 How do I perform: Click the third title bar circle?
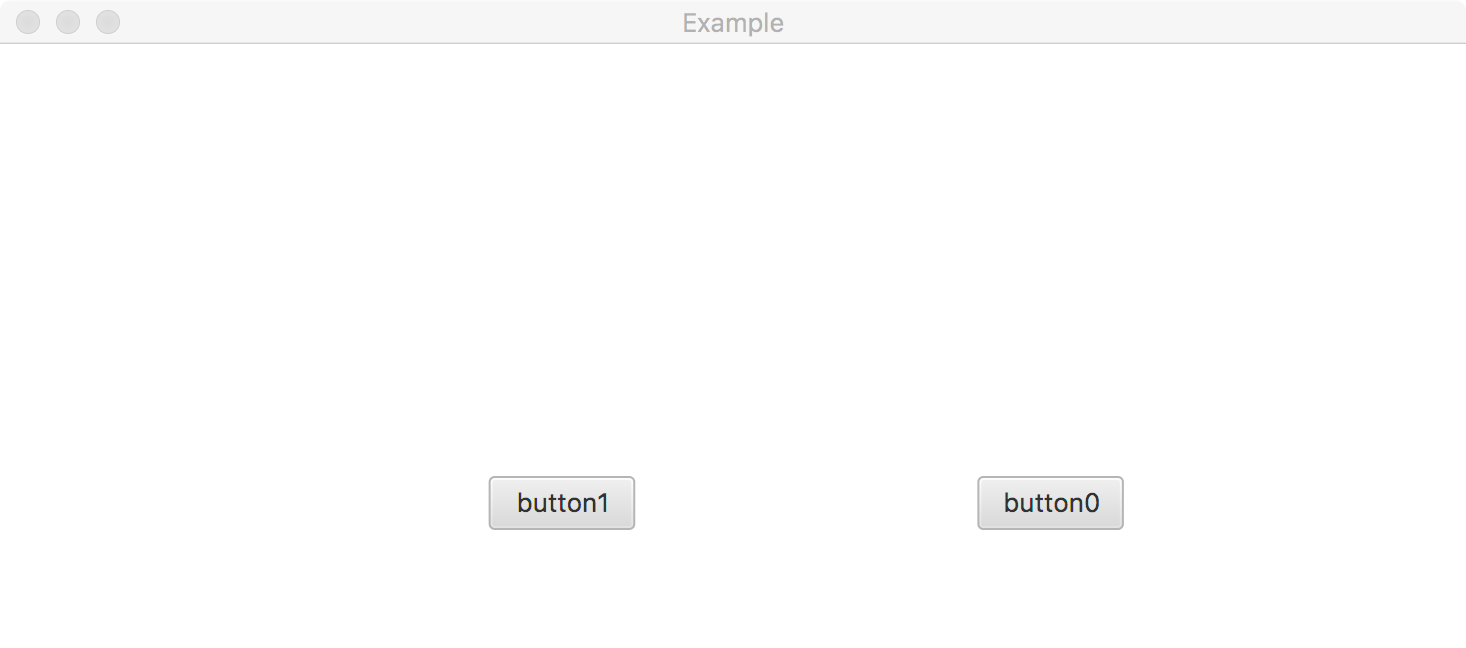pos(108,22)
